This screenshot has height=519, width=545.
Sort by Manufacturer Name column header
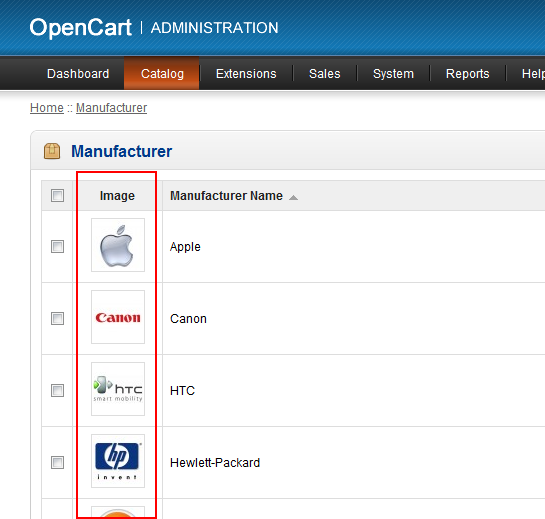tap(226, 196)
